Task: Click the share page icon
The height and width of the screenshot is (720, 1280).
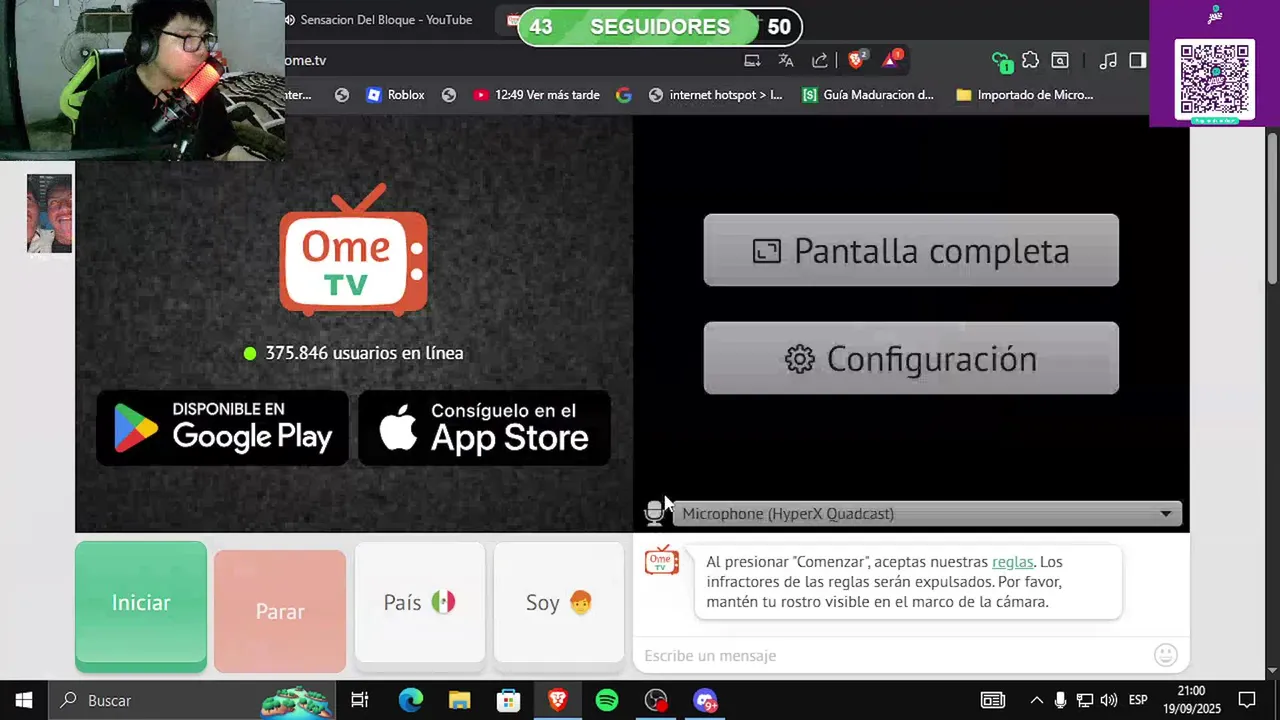Action: tap(820, 61)
